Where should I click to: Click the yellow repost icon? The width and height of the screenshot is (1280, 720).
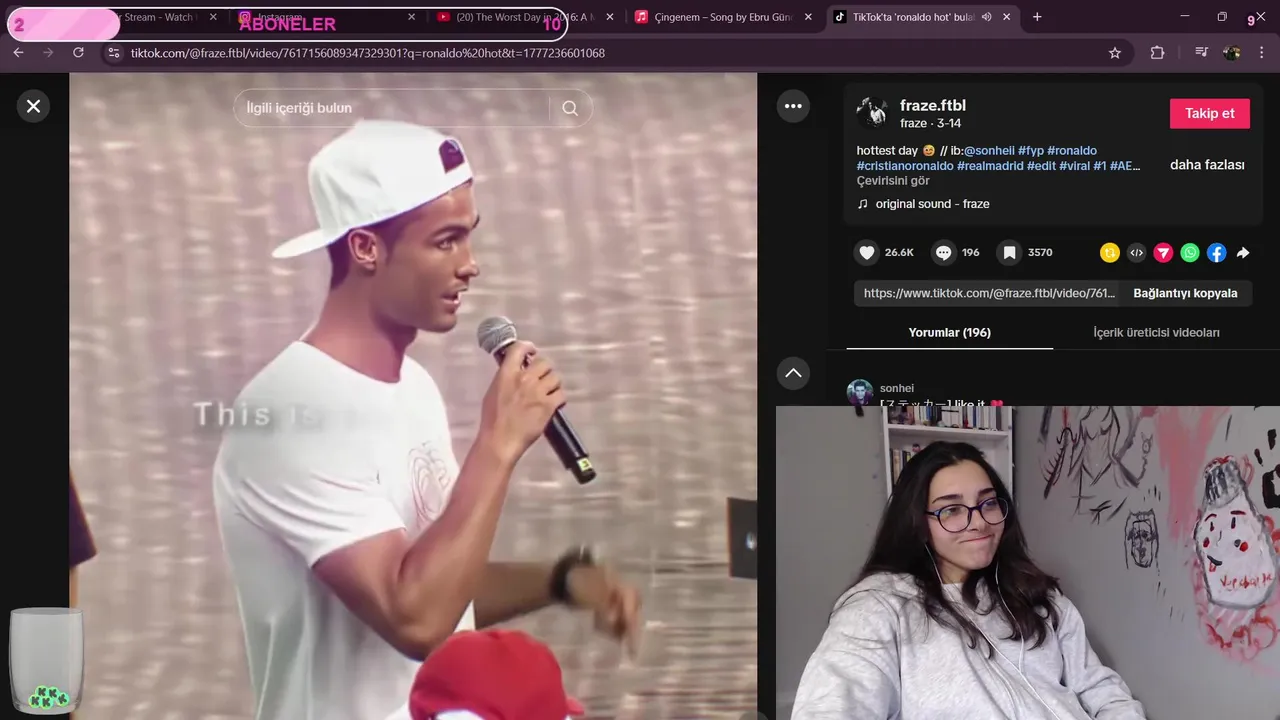tap(1109, 253)
